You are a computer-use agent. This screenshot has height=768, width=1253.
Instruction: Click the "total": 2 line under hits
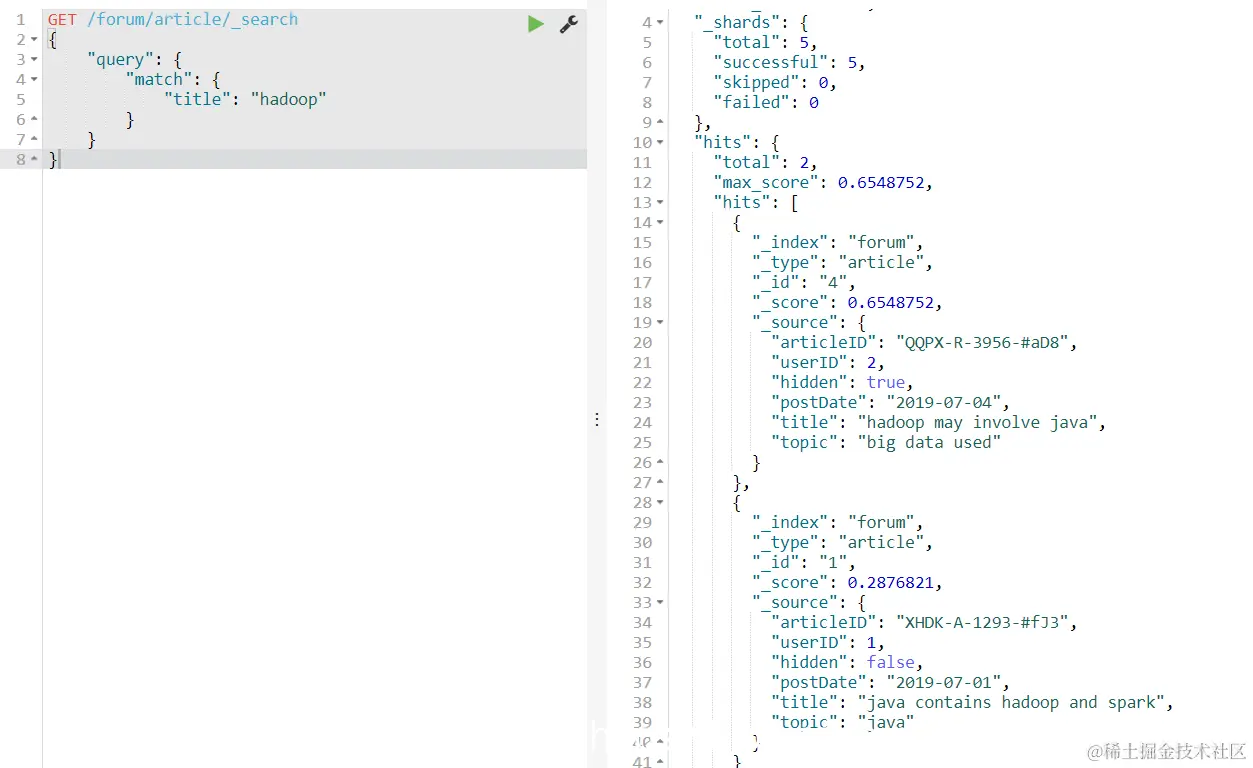click(x=765, y=162)
